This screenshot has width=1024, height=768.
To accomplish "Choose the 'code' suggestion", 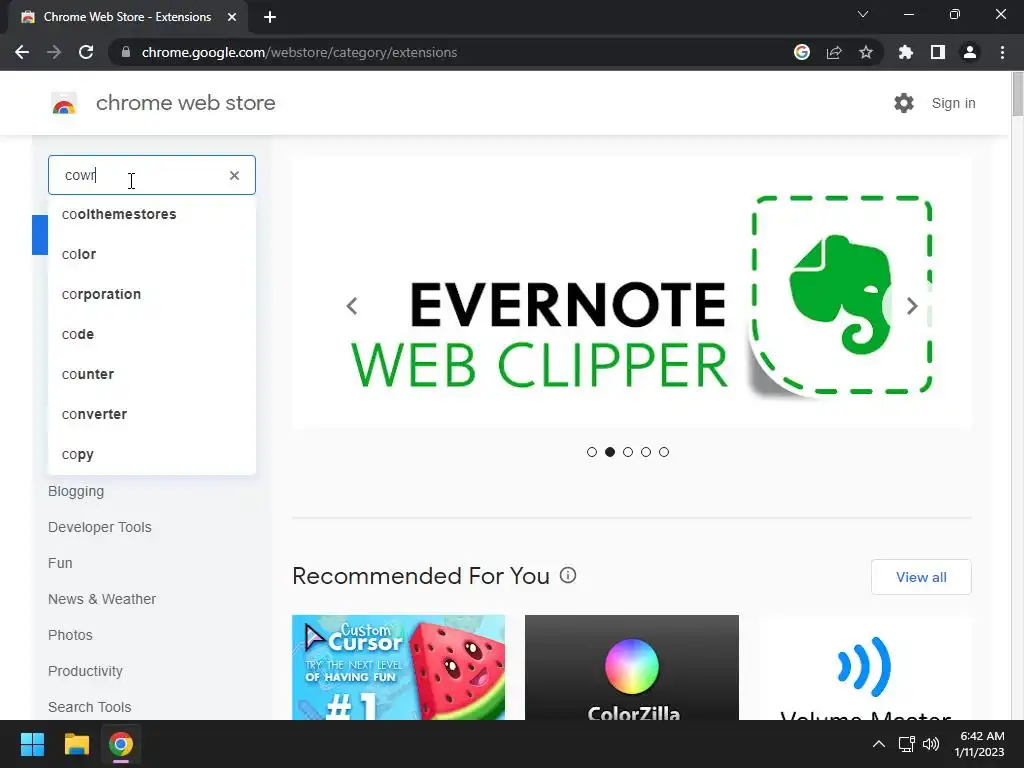I will (152, 334).
